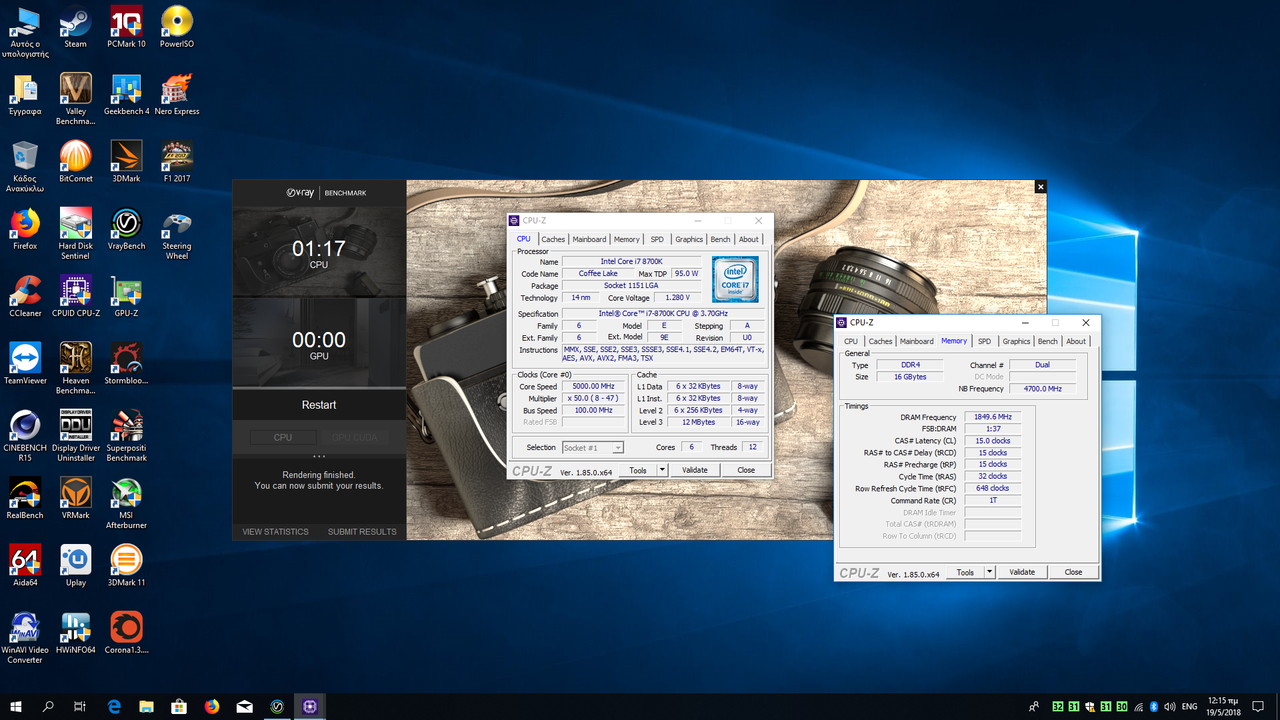Open the SPD tab in CPU window
Screen dimensions: 1280x720
tap(657, 239)
